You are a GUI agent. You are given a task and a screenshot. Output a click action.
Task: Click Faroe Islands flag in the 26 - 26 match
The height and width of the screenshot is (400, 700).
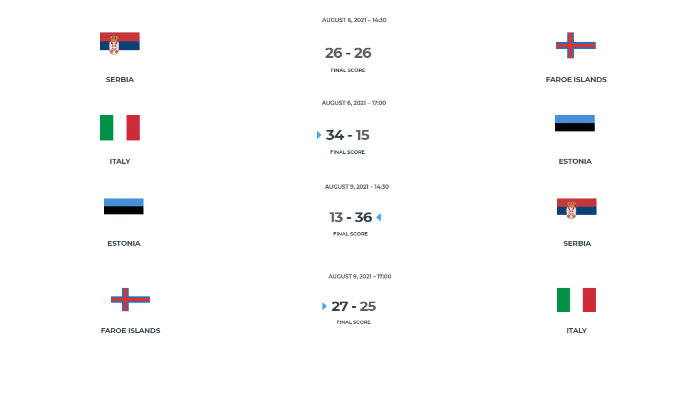[575, 45]
